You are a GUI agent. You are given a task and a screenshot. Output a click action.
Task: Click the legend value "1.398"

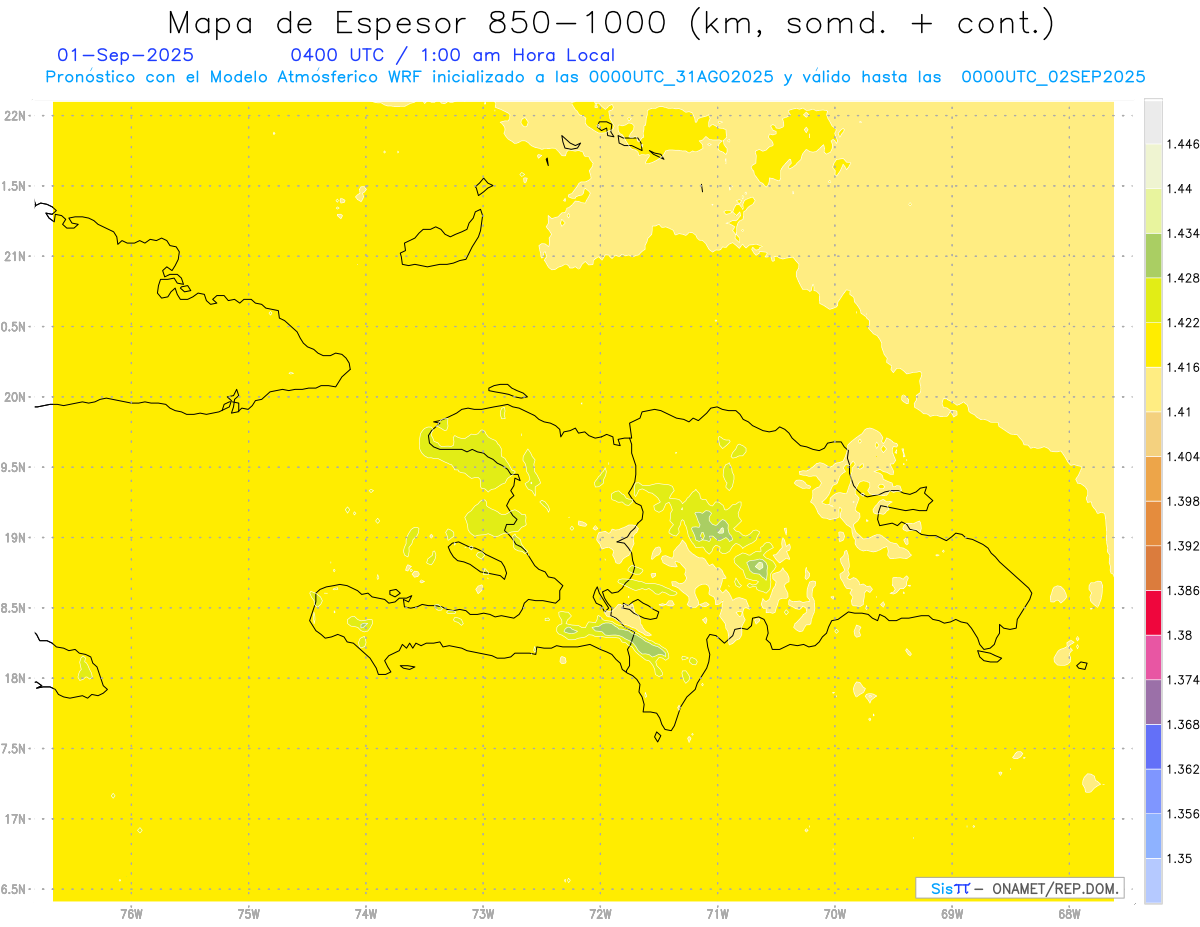pyautogui.click(x=1182, y=501)
